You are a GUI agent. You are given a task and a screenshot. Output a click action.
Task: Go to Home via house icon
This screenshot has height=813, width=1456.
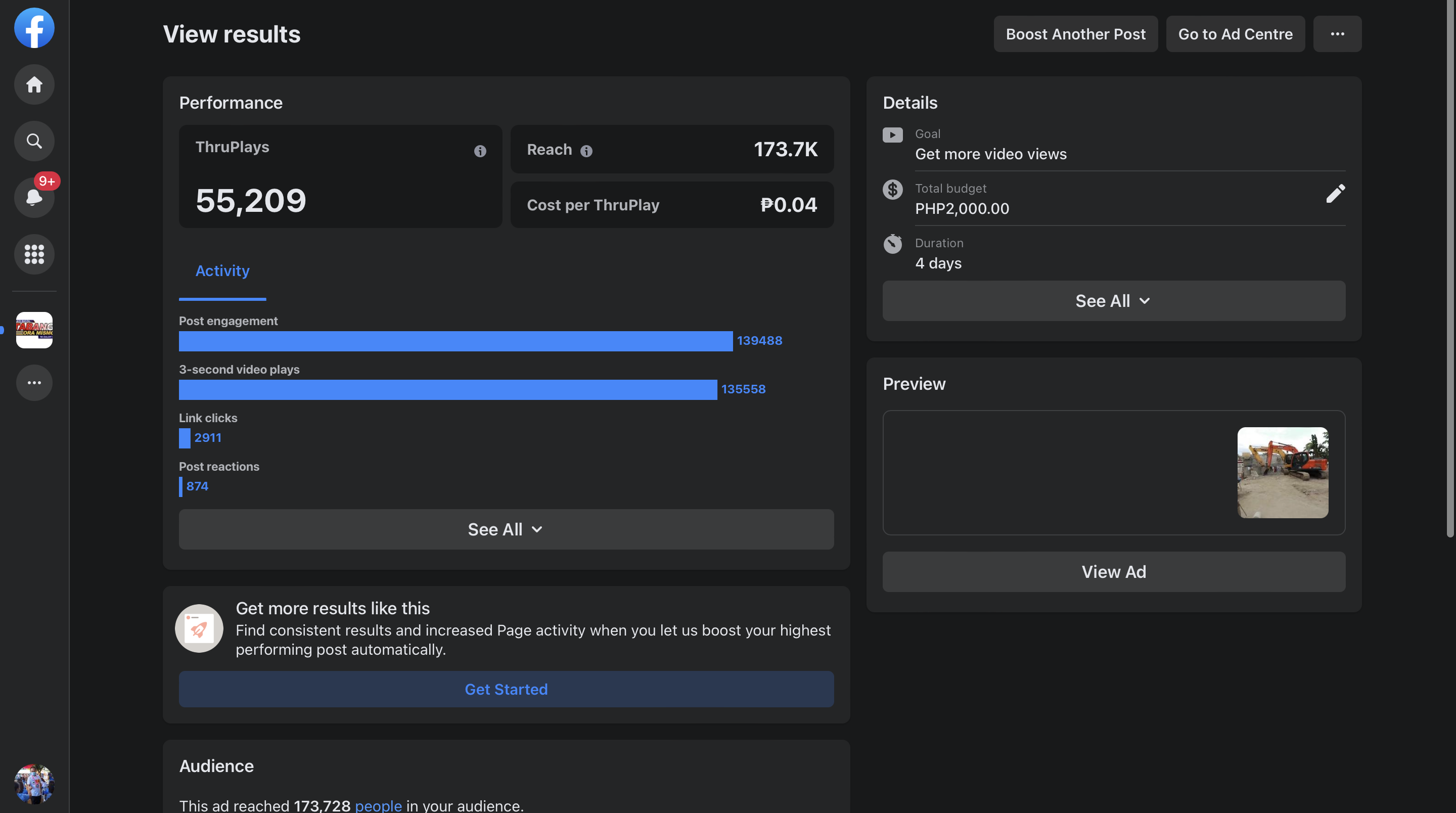34,84
